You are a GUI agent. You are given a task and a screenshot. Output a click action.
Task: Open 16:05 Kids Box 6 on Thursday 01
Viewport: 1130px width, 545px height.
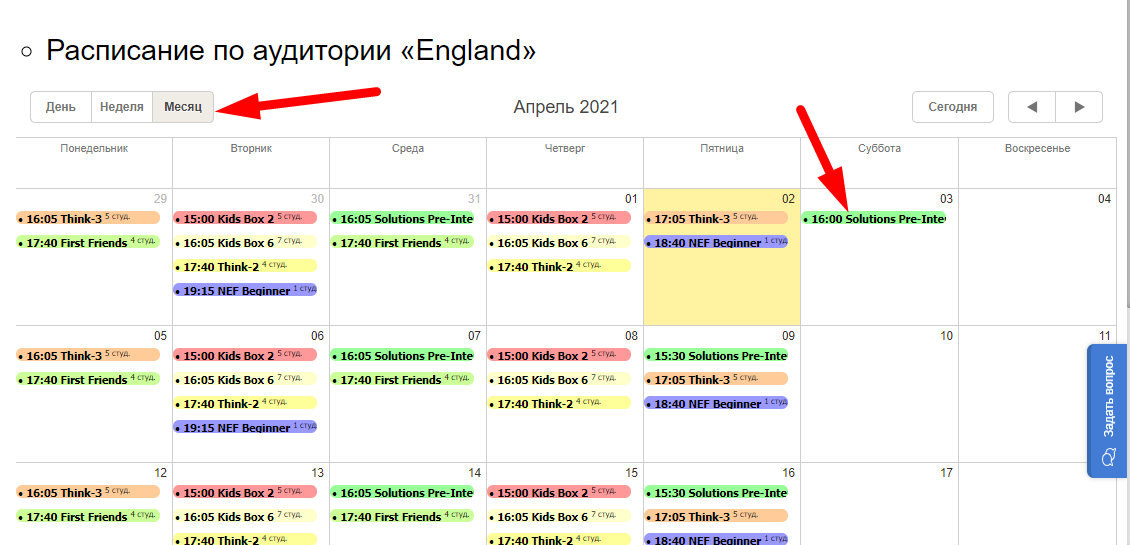[559, 242]
